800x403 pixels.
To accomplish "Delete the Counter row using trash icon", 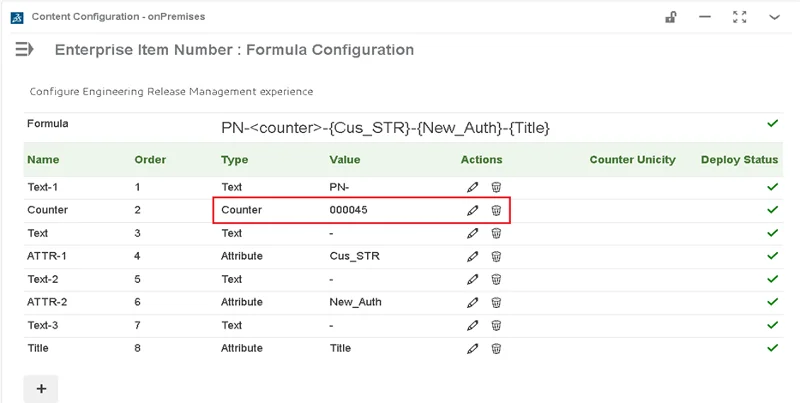I will 496,210.
